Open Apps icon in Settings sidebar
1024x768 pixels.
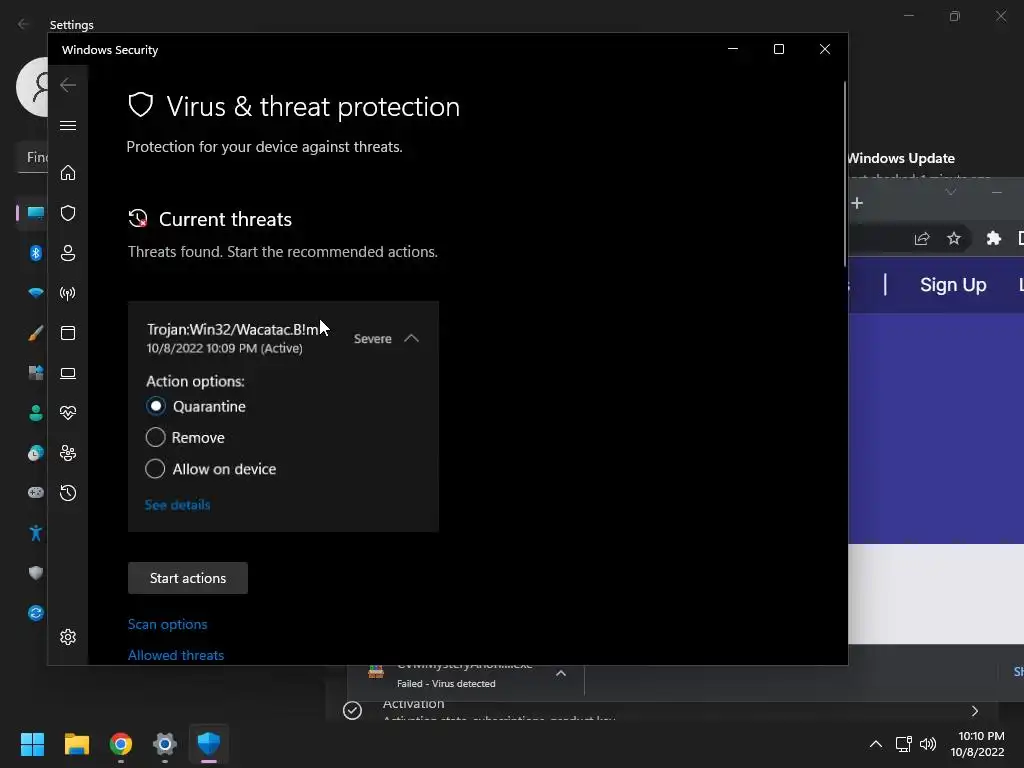pos(36,373)
